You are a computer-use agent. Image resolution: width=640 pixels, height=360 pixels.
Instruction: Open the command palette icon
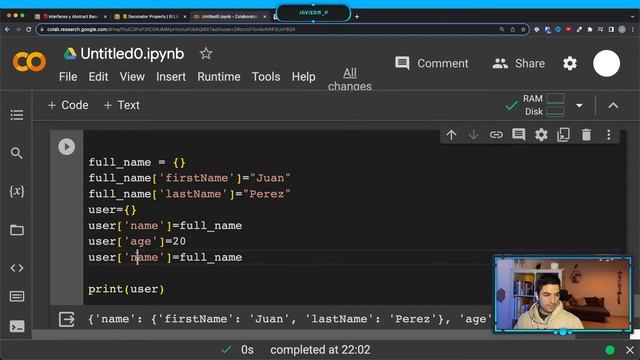(x=17, y=296)
